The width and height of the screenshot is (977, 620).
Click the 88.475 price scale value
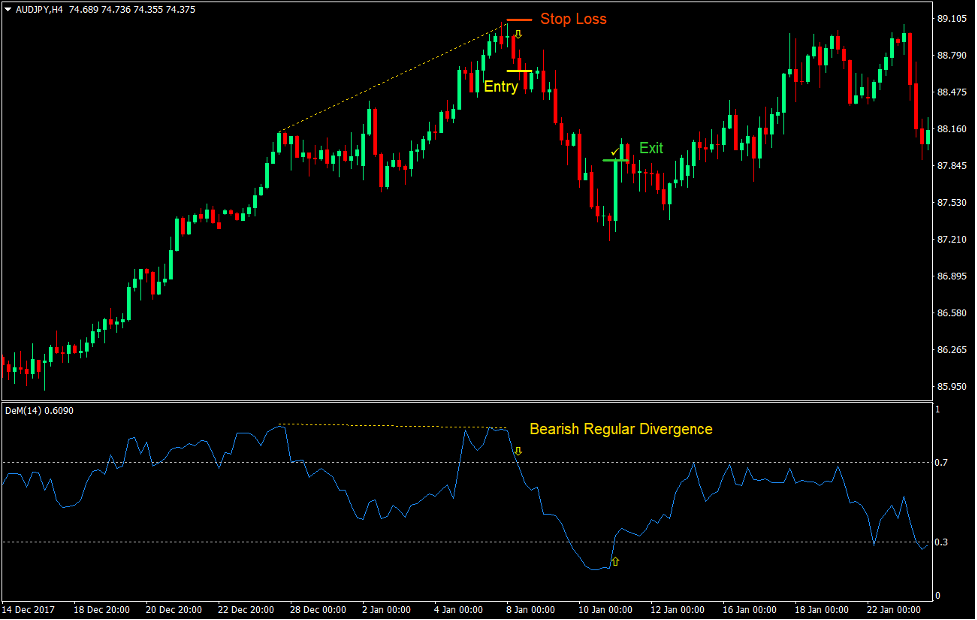point(951,93)
